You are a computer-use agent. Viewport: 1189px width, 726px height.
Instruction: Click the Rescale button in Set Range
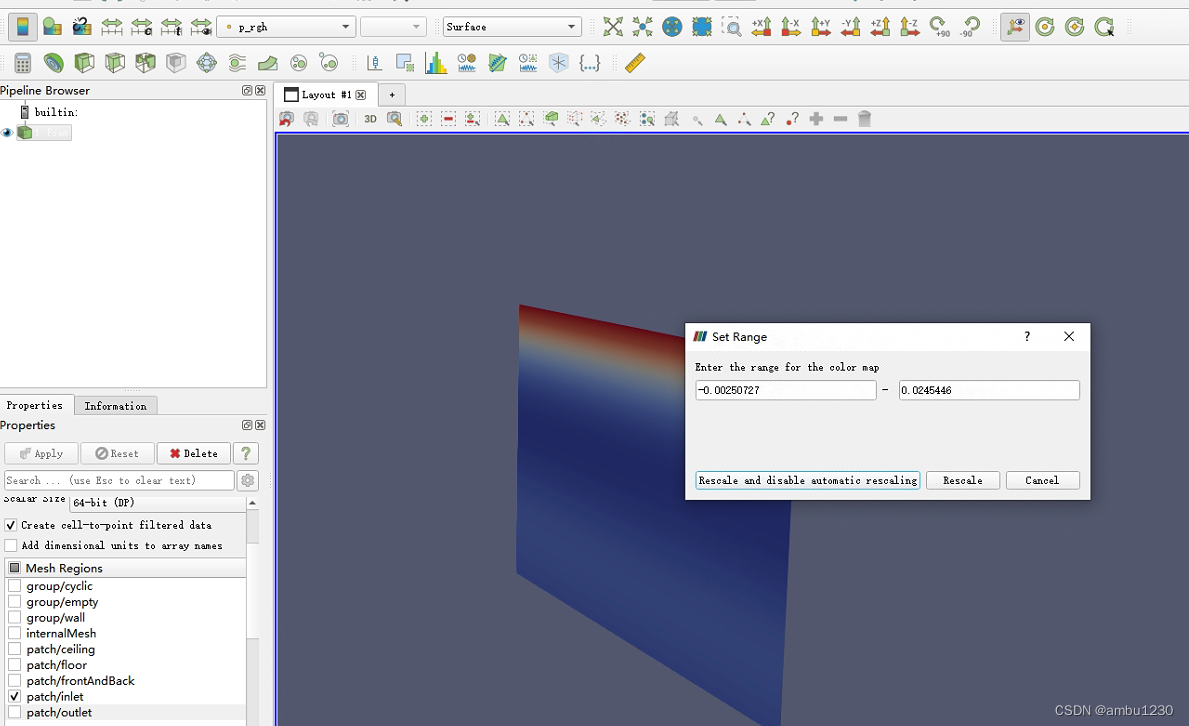point(962,480)
